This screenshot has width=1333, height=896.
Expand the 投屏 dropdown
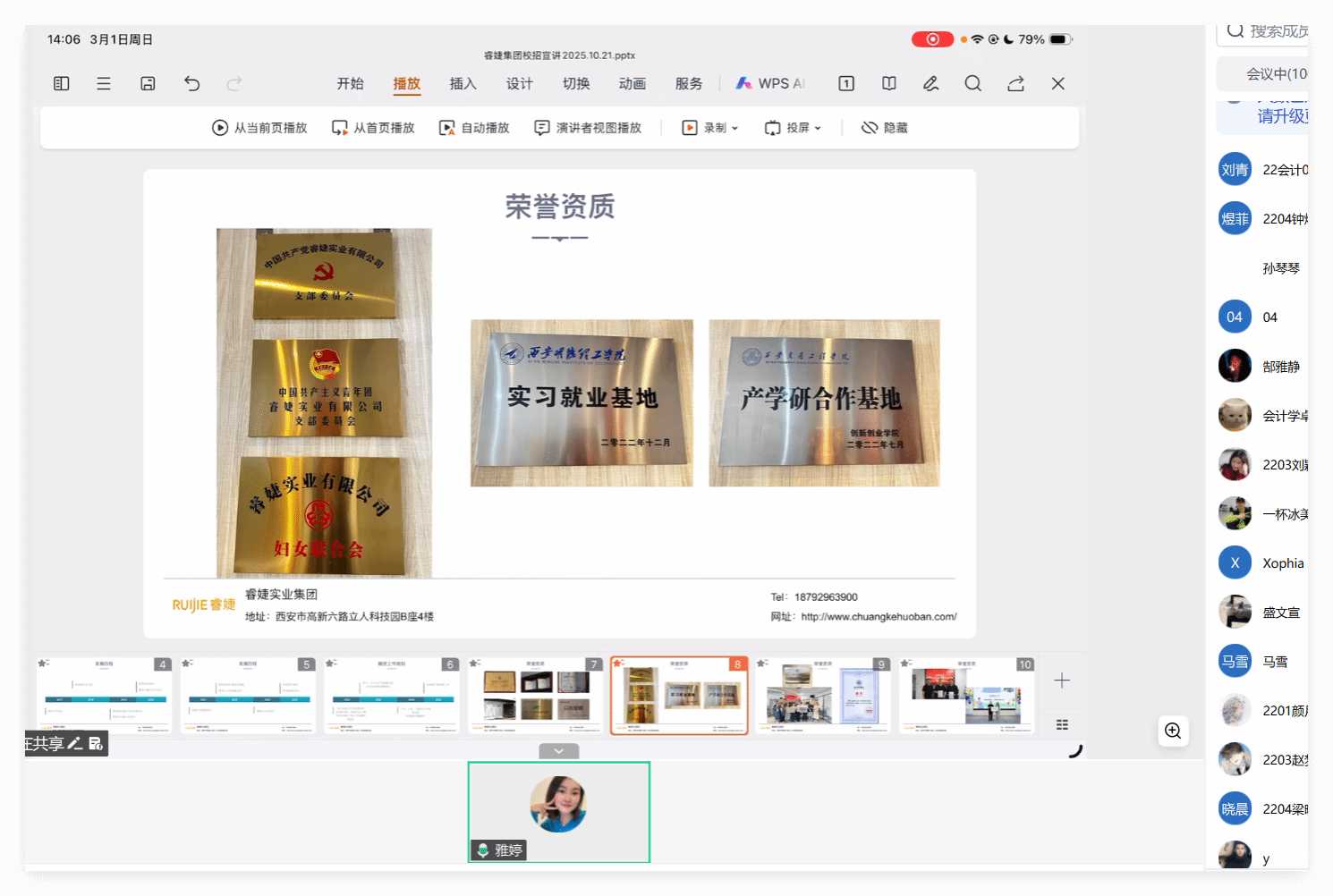point(793,128)
